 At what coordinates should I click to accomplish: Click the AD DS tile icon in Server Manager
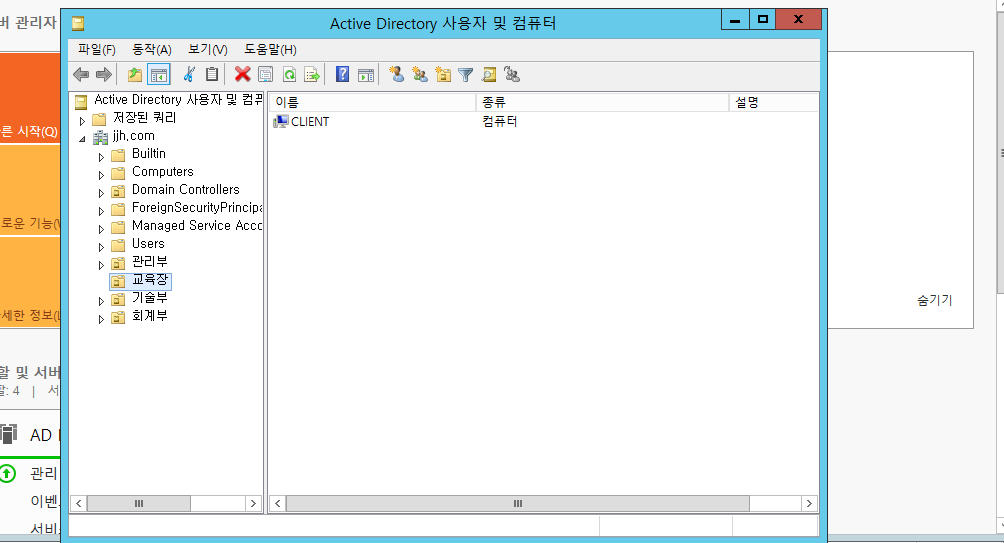8,434
